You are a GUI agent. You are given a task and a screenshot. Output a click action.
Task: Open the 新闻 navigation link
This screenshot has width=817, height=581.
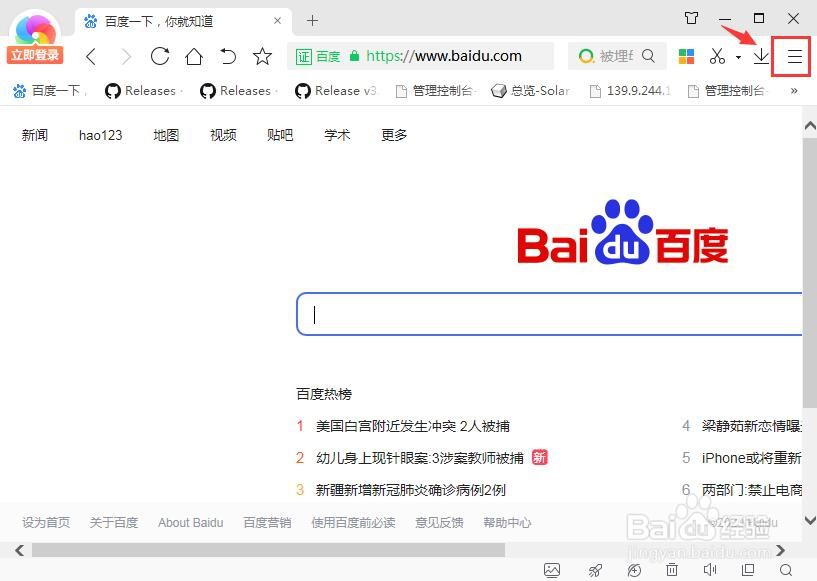(34, 135)
